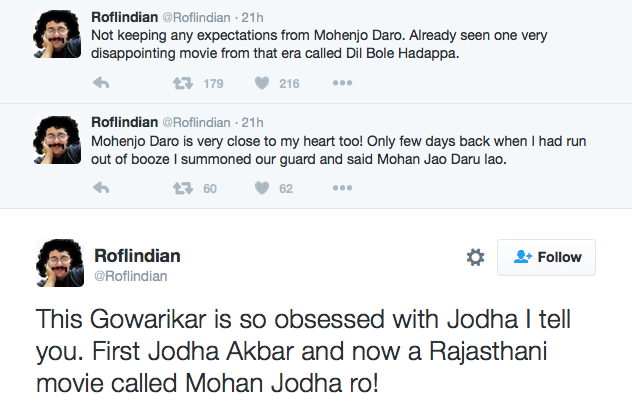This screenshot has width=632, height=407.
Task: Open more options on Dil Bole Hadappa tweet
Action: 342,83
